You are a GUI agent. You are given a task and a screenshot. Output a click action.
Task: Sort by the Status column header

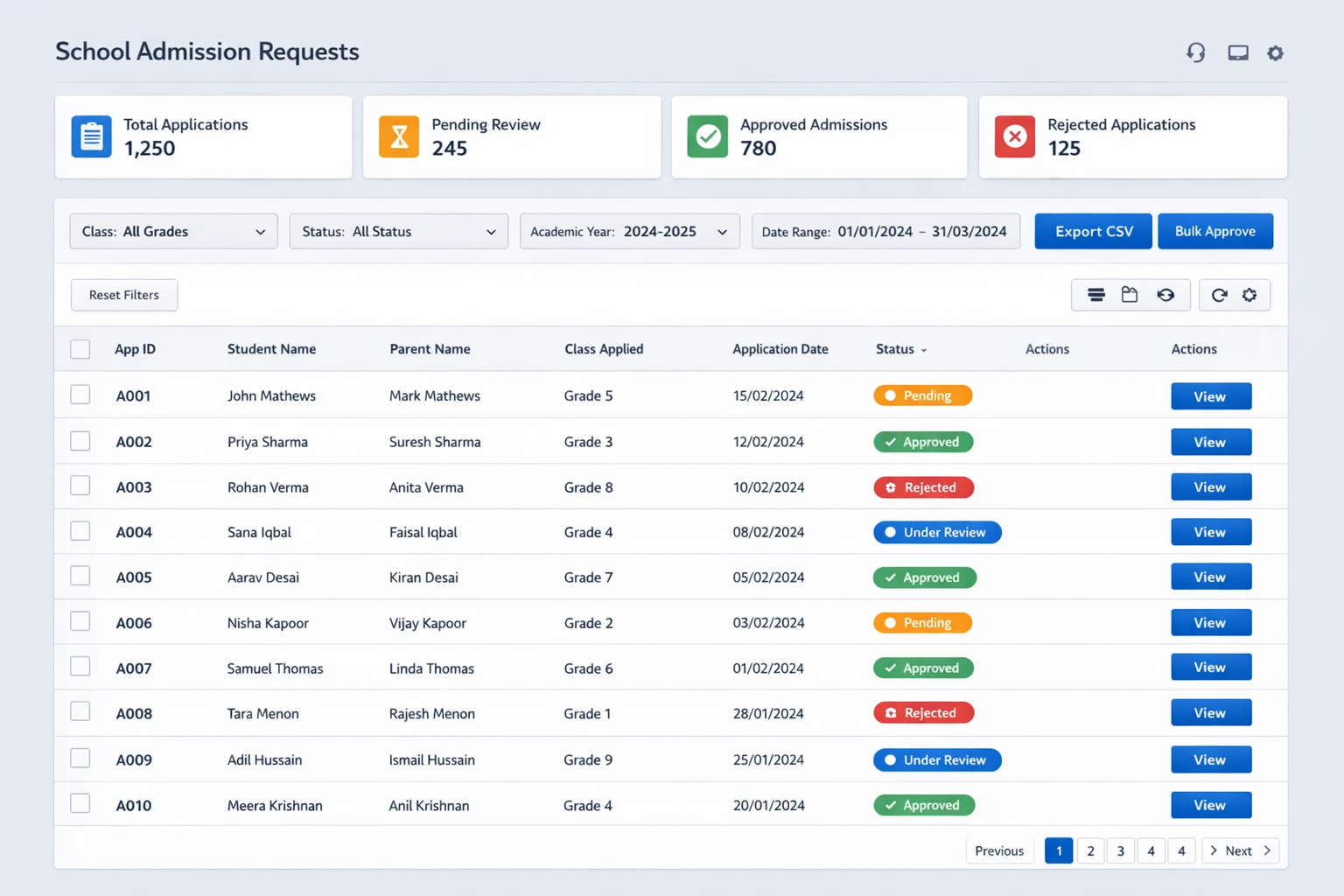pyautogui.click(x=900, y=348)
